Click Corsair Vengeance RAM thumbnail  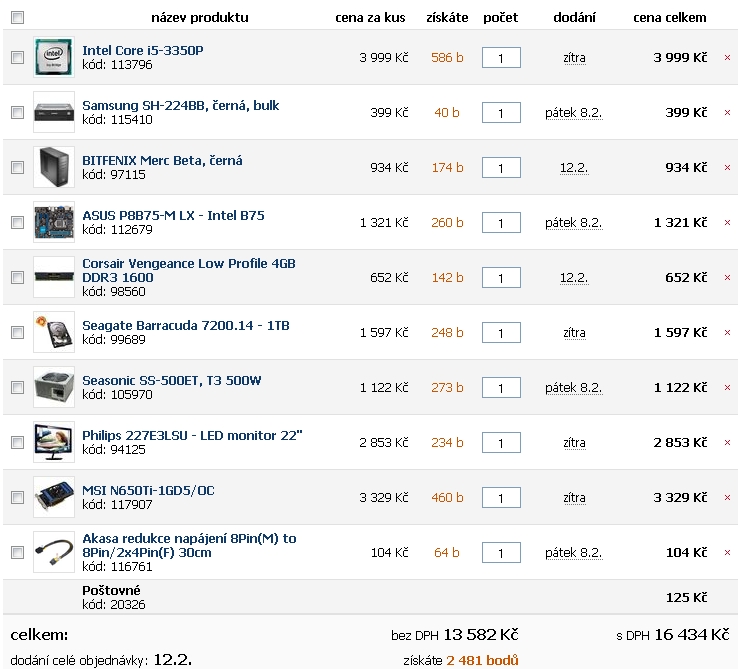(54, 277)
